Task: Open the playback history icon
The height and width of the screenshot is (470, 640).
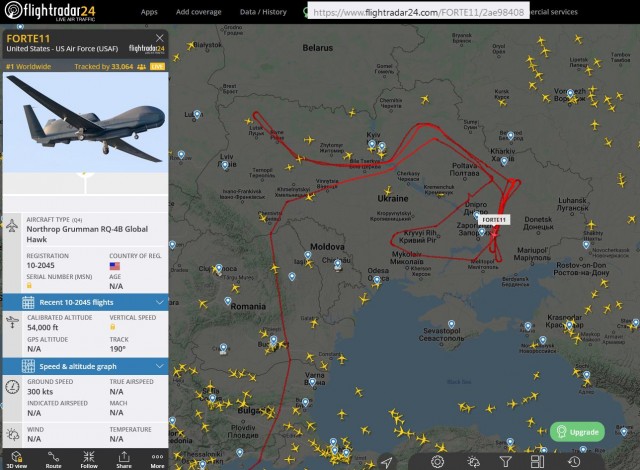Action: (574, 461)
